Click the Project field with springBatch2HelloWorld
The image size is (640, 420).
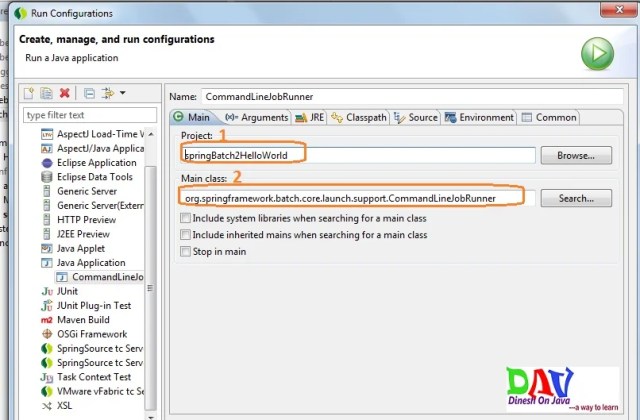pos(358,156)
